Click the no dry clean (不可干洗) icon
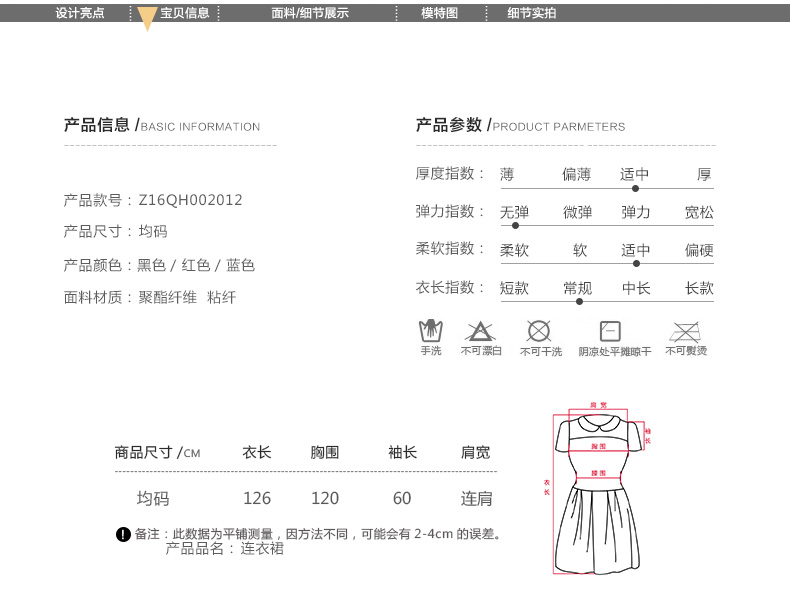The width and height of the screenshot is (790, 613). pyautogui.click(x=539, y=331)
